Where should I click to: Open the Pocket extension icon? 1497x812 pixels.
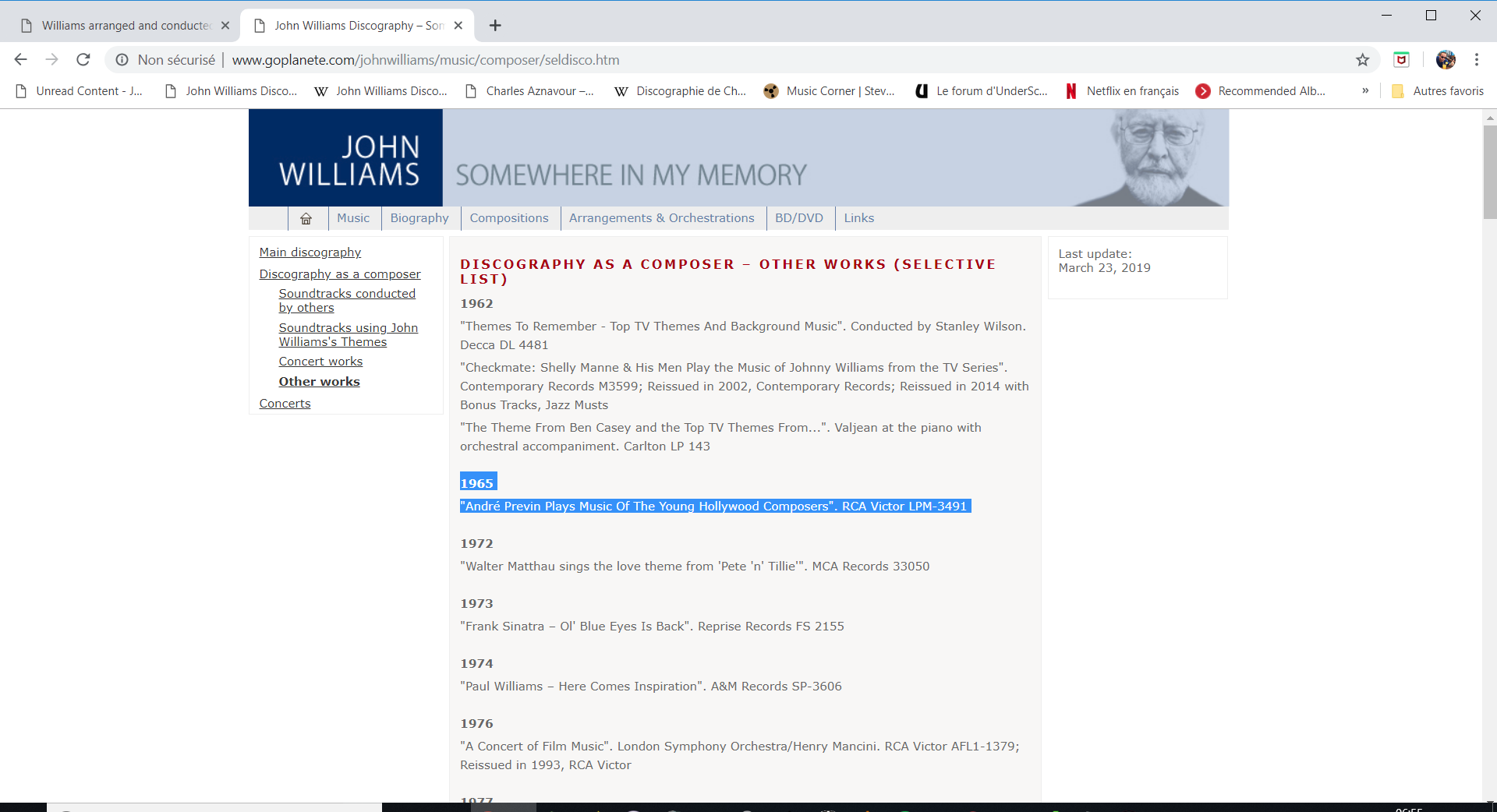click(1401, 60)
